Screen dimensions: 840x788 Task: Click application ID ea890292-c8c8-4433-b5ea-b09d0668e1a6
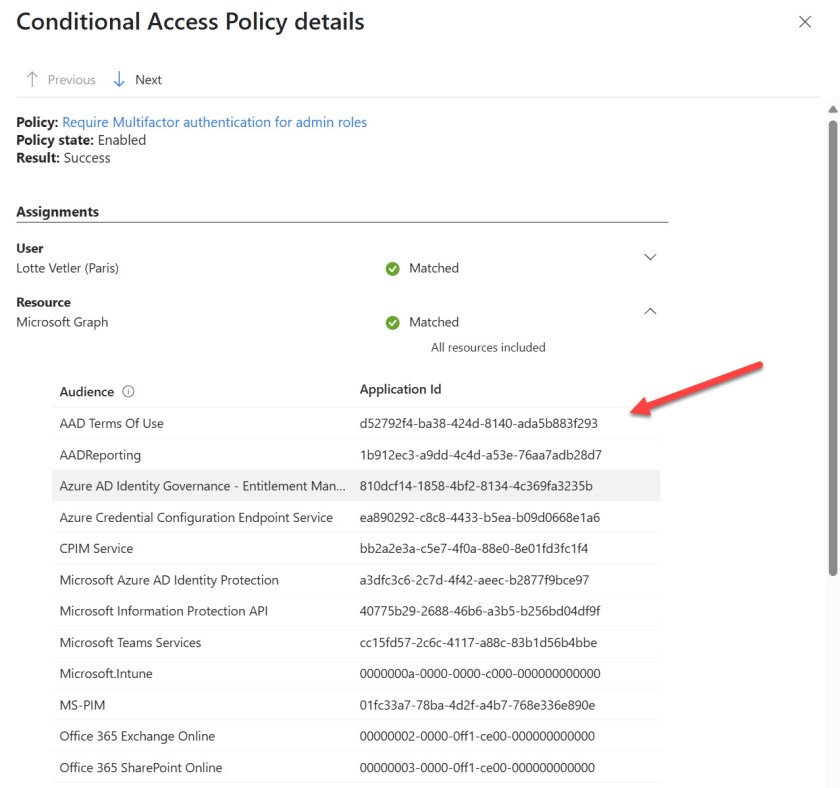click(x=479, y=517)
